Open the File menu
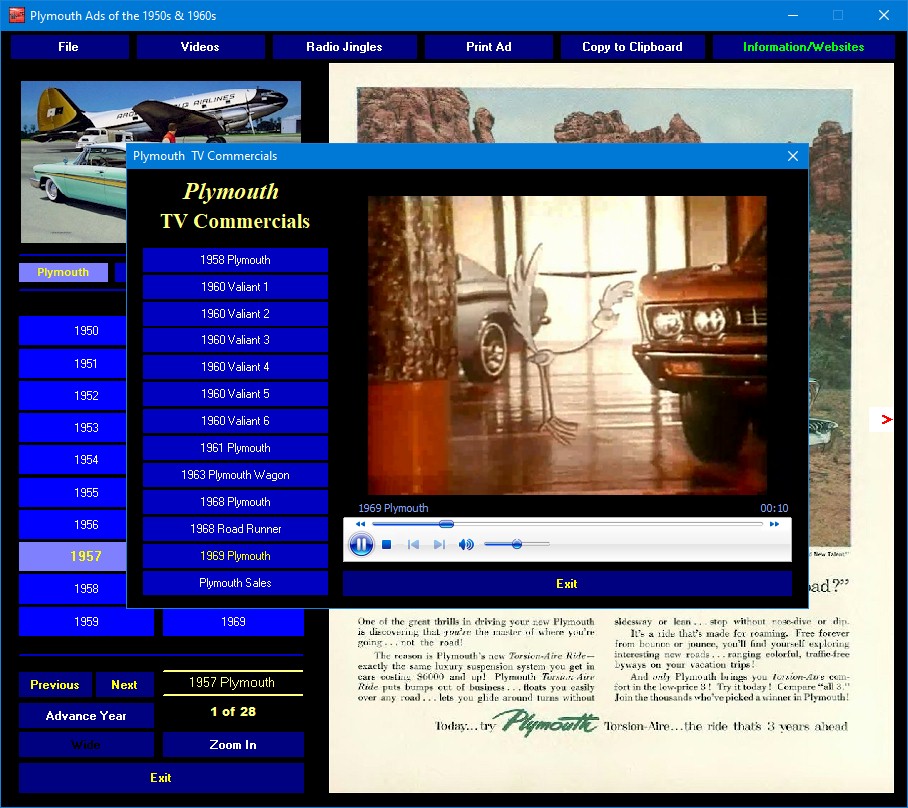 (69, 47)
